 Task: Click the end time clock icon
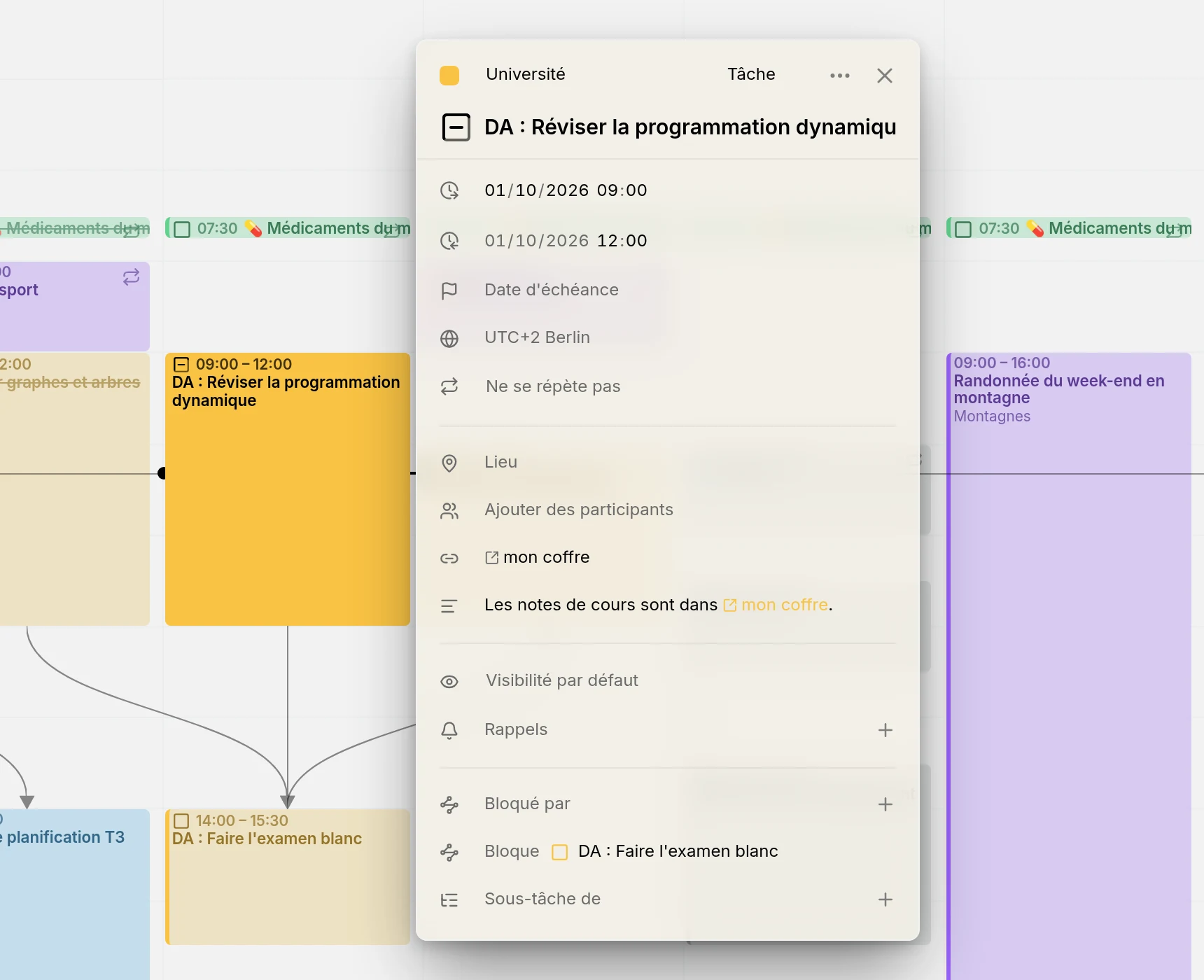tap(449, 241)
